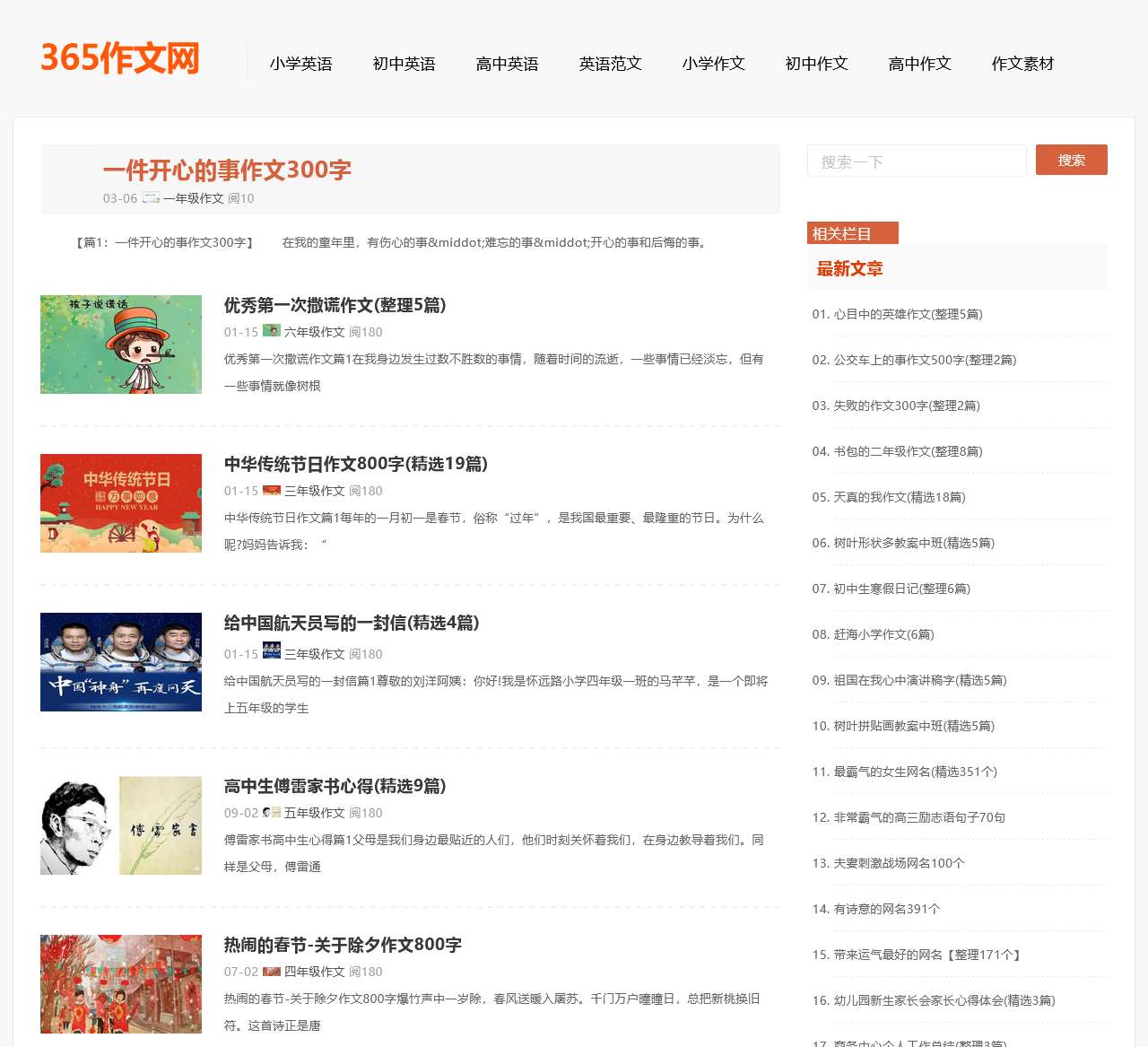Open sidebar item 幼儿园新生家长会家长心得体会(精选3篇)

click(x=944, y=1000)
